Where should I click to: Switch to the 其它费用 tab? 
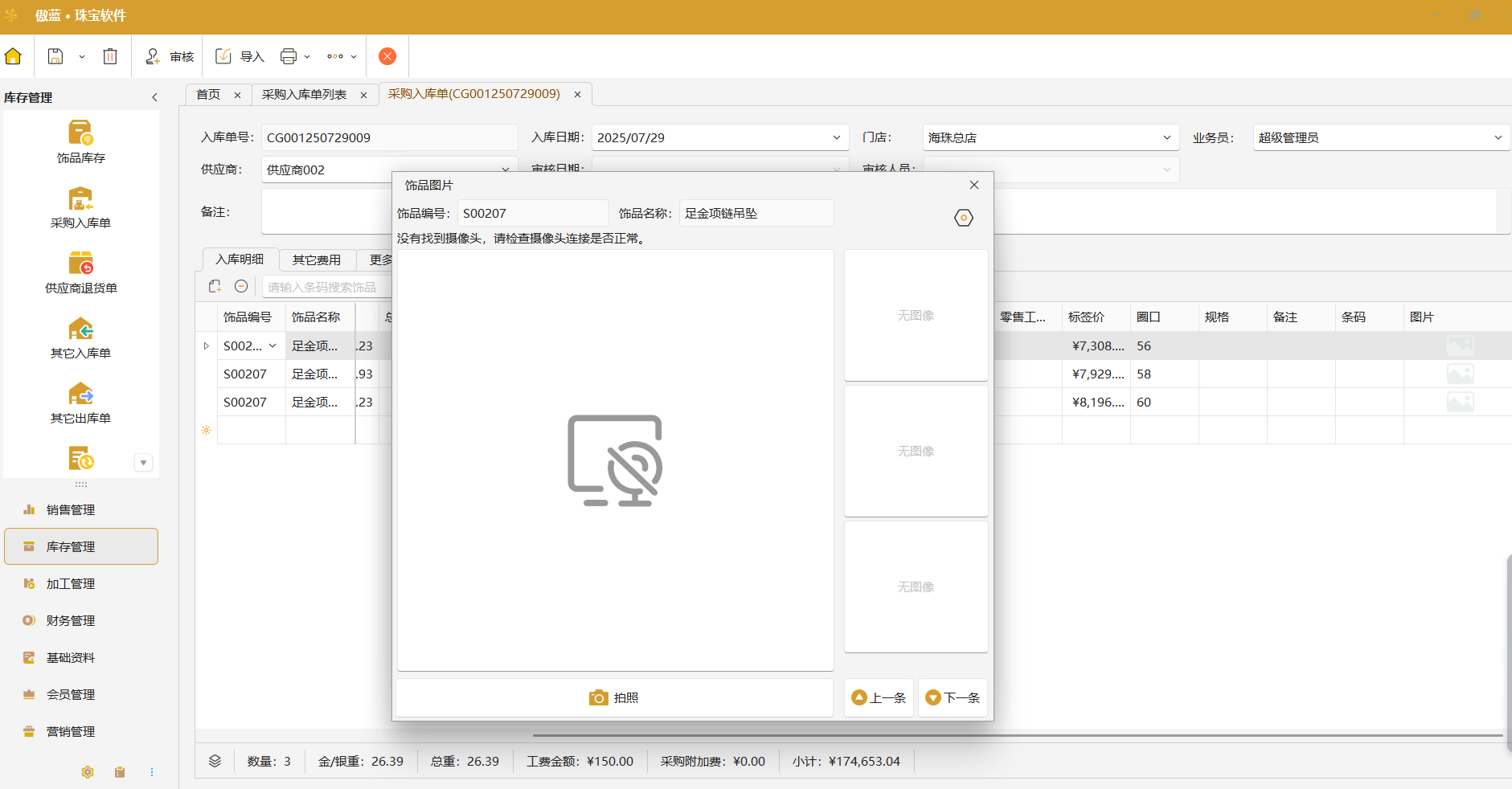pos(317,260)
